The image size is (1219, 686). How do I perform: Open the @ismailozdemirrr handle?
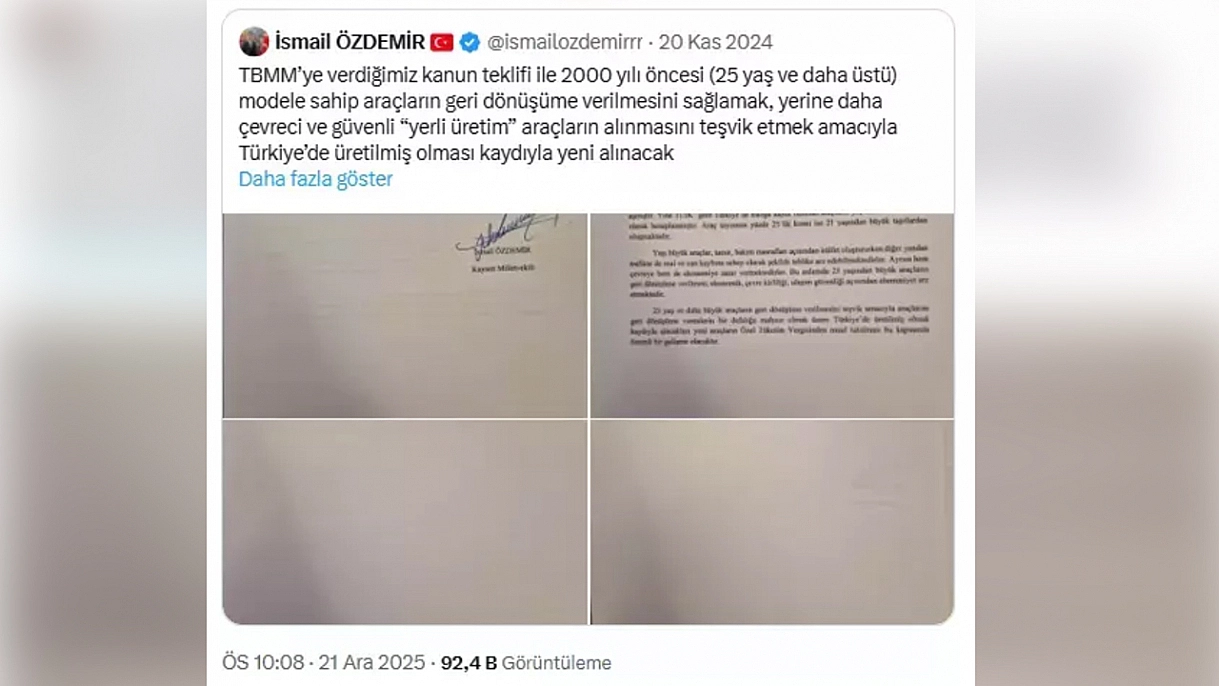pos(565,42)
